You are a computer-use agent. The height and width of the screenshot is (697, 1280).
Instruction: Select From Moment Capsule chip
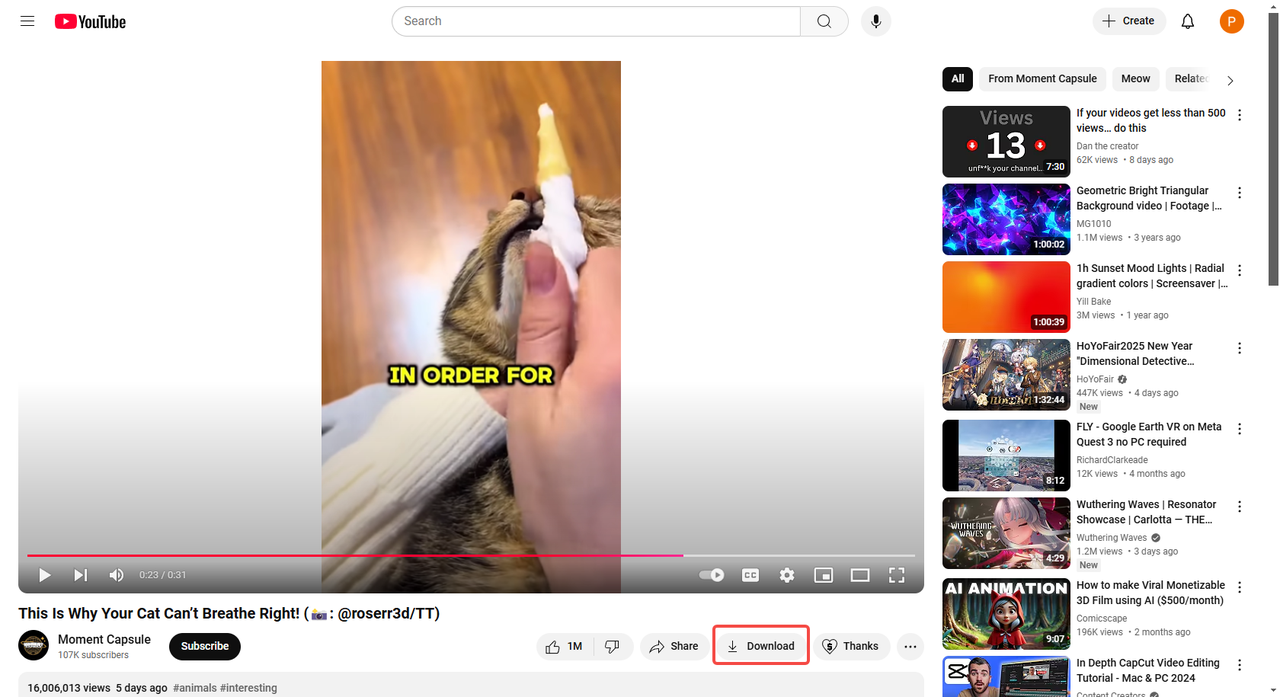click(1042, 79)
